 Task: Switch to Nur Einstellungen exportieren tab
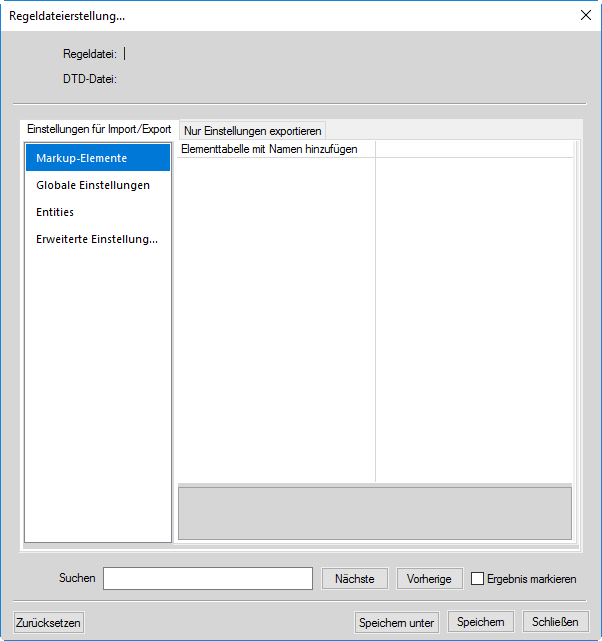(x=253, y=131)
